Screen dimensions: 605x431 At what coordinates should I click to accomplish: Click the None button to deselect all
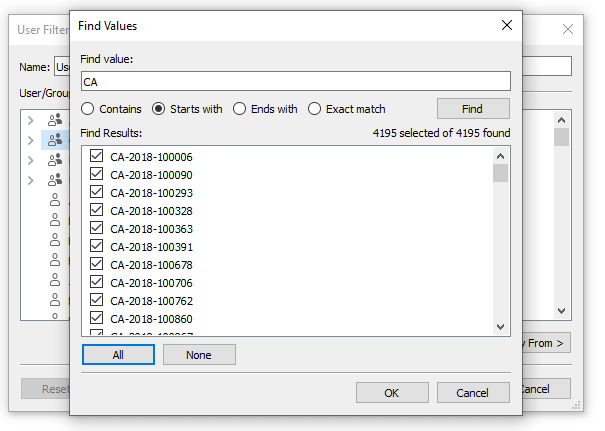199,355
